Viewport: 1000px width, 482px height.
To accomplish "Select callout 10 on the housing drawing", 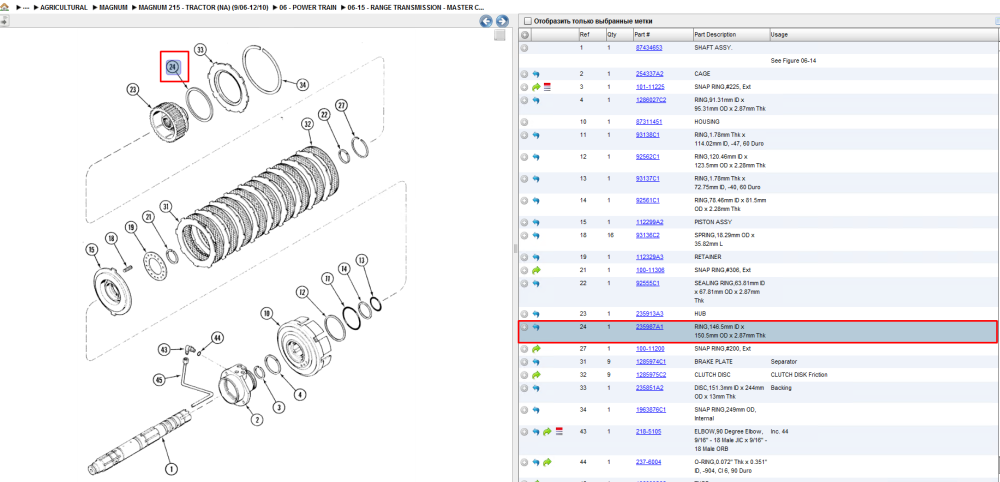I will (x=267, y=313).
